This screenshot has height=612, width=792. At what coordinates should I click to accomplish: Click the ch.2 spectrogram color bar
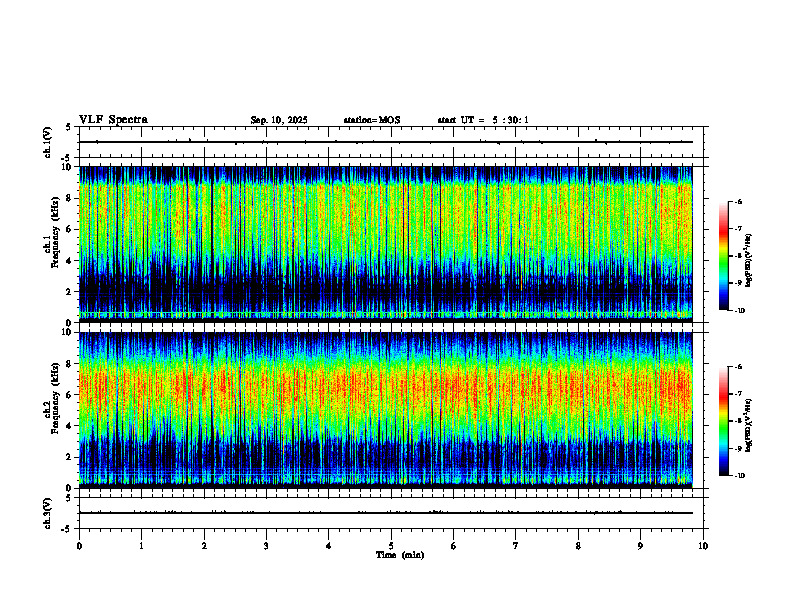tap(723, 421)
